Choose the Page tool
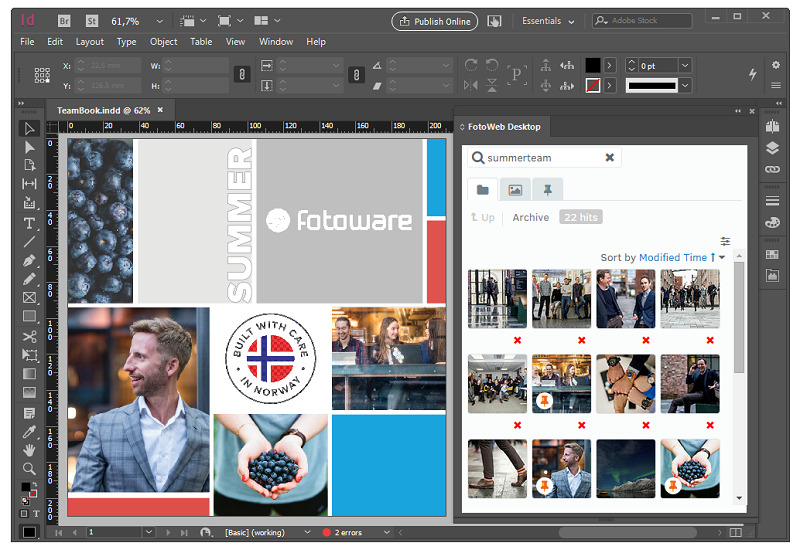This screenshot has height=553, width=800. 30,165
